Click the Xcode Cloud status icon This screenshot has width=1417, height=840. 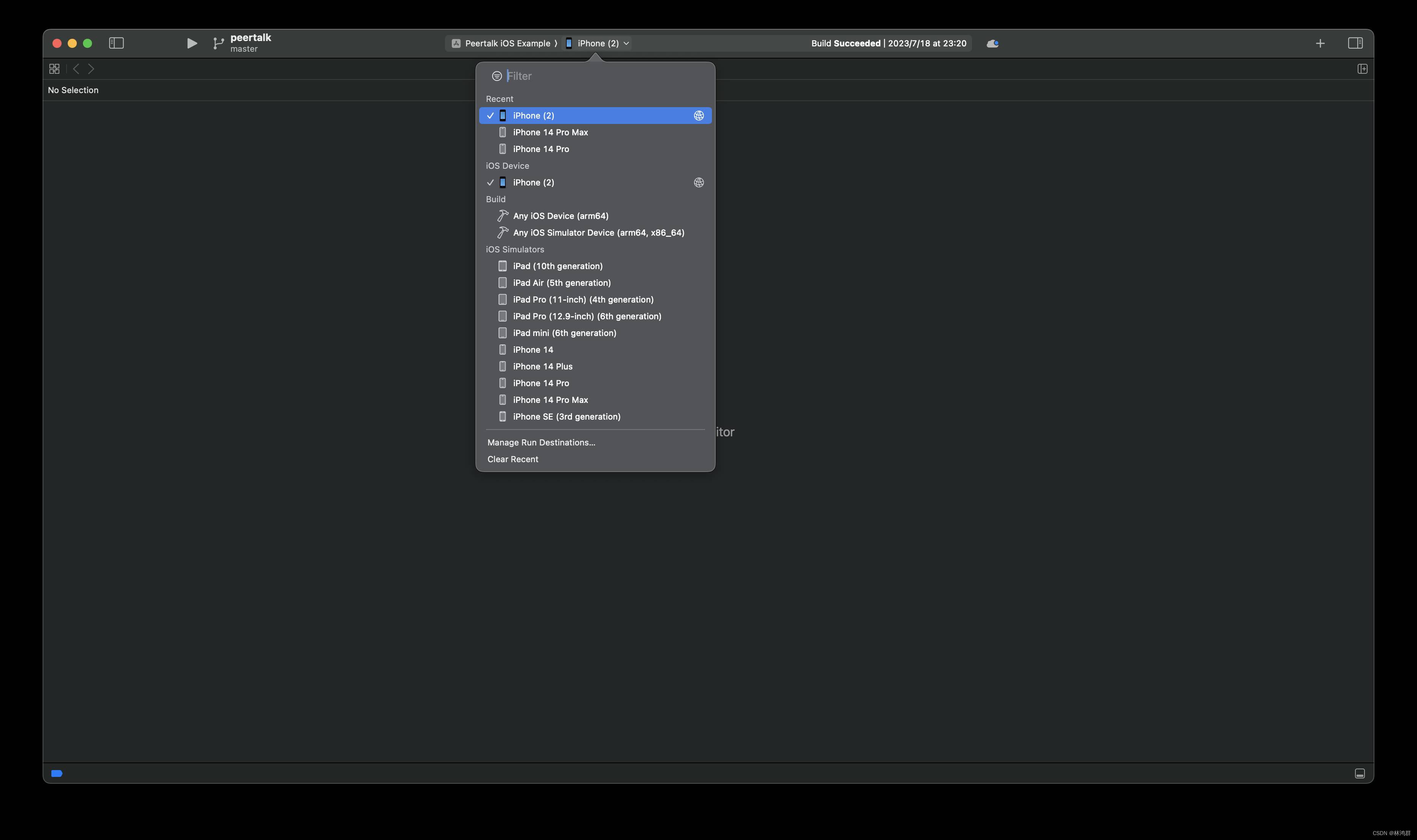click(992, 44)
